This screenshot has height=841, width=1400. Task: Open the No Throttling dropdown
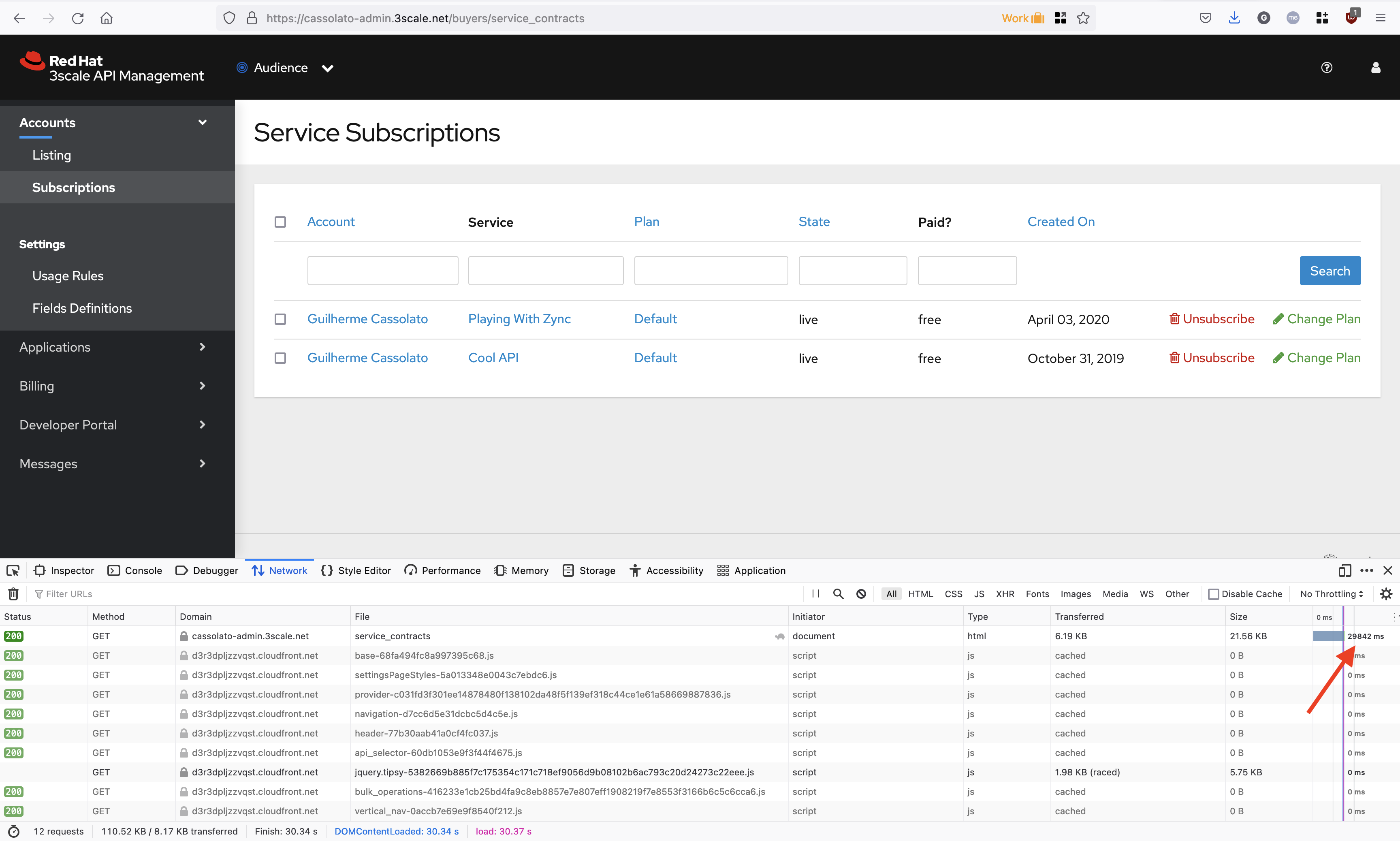point(1332,594)
